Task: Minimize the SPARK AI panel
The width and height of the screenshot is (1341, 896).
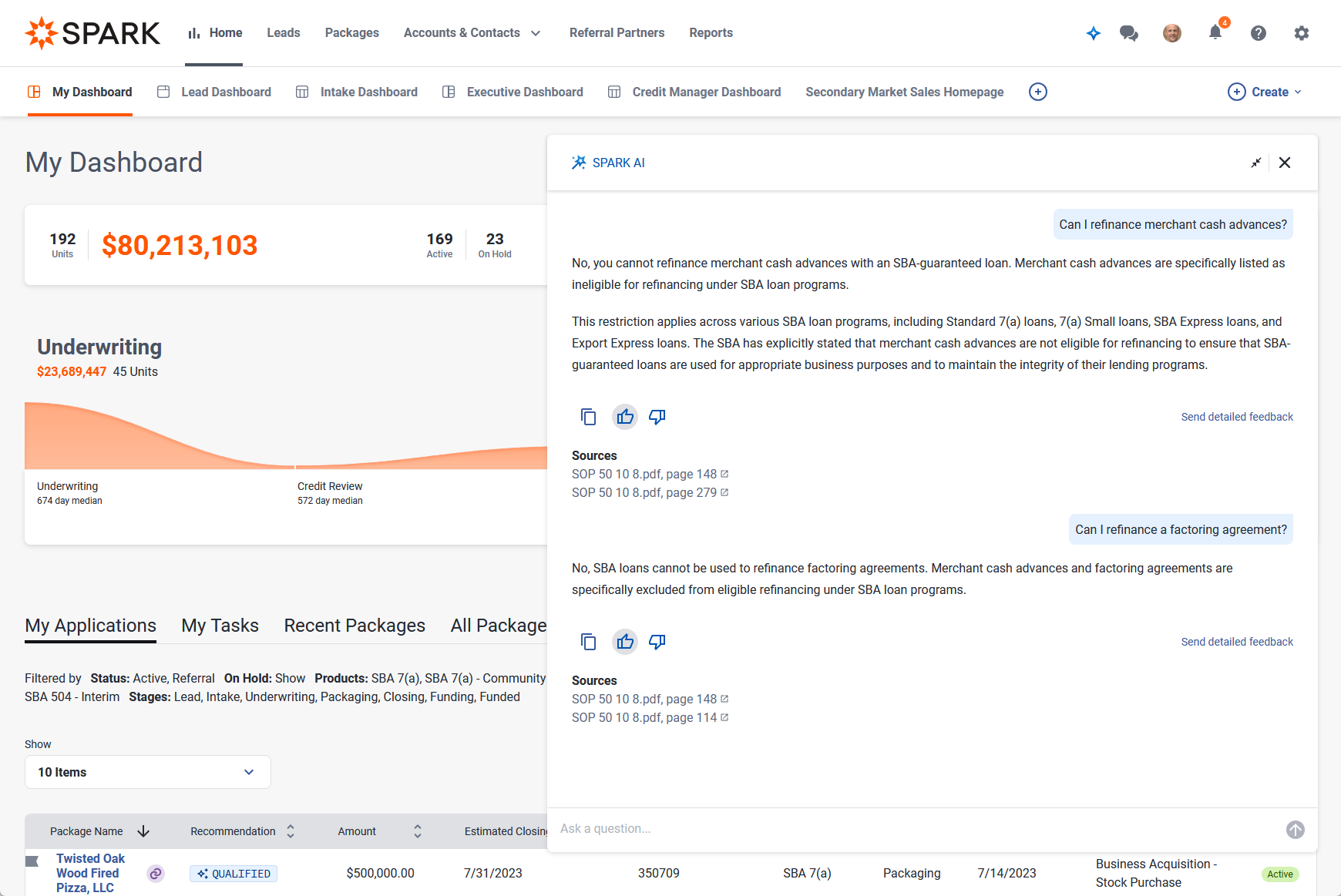Action: point(1256,163)
